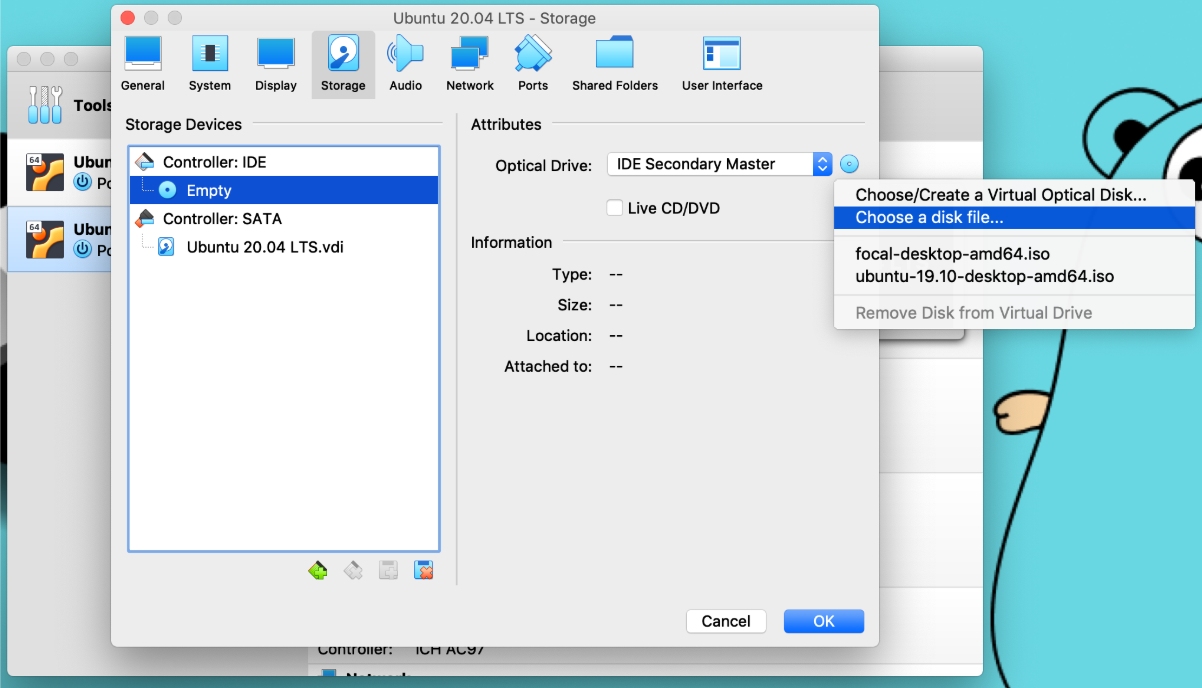Confirm settings with the OK button
The image size is (1202, 688).
point(824,621)
